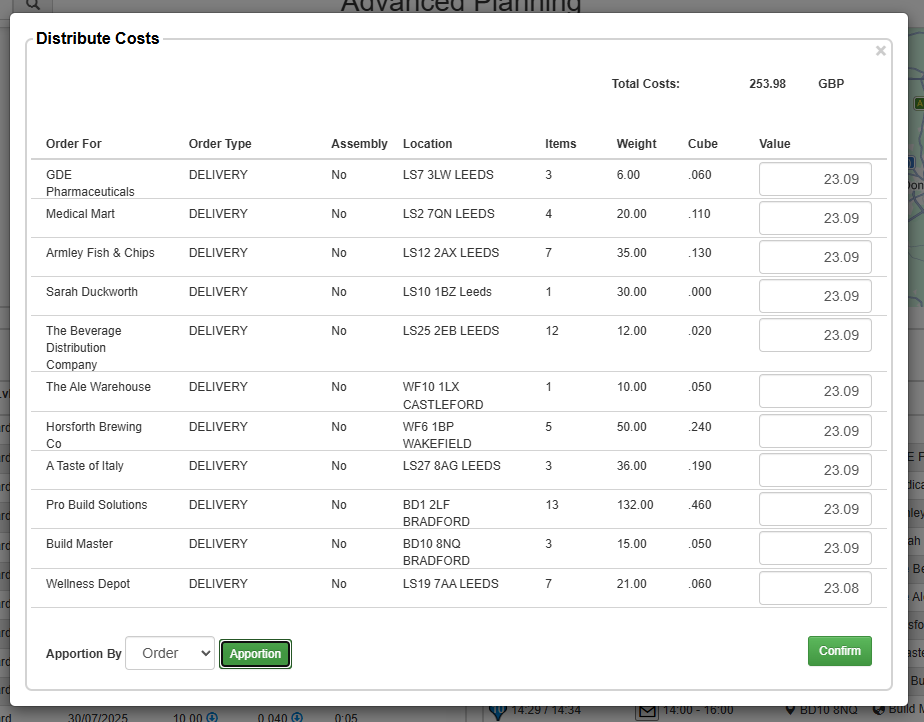
Task: Click the 'Apportion By' label
Action: (83, 654)
